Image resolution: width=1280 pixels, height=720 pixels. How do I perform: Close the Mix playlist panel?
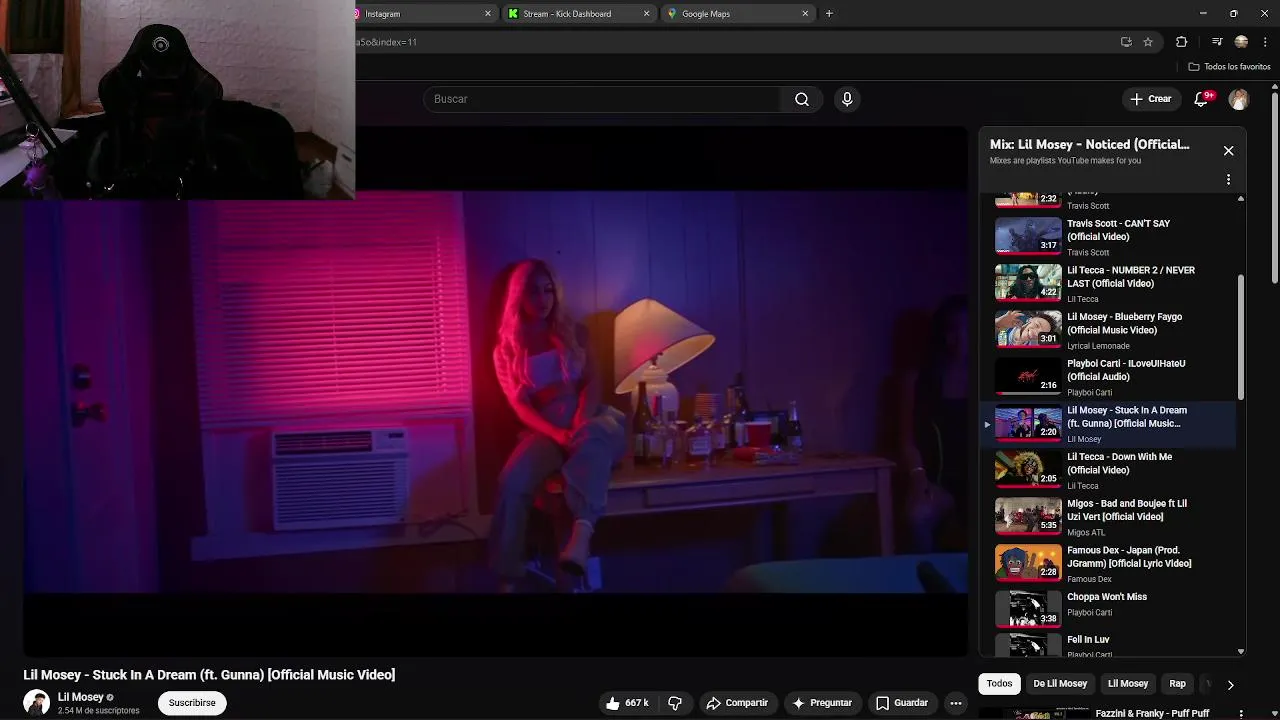pos(1228,151)
